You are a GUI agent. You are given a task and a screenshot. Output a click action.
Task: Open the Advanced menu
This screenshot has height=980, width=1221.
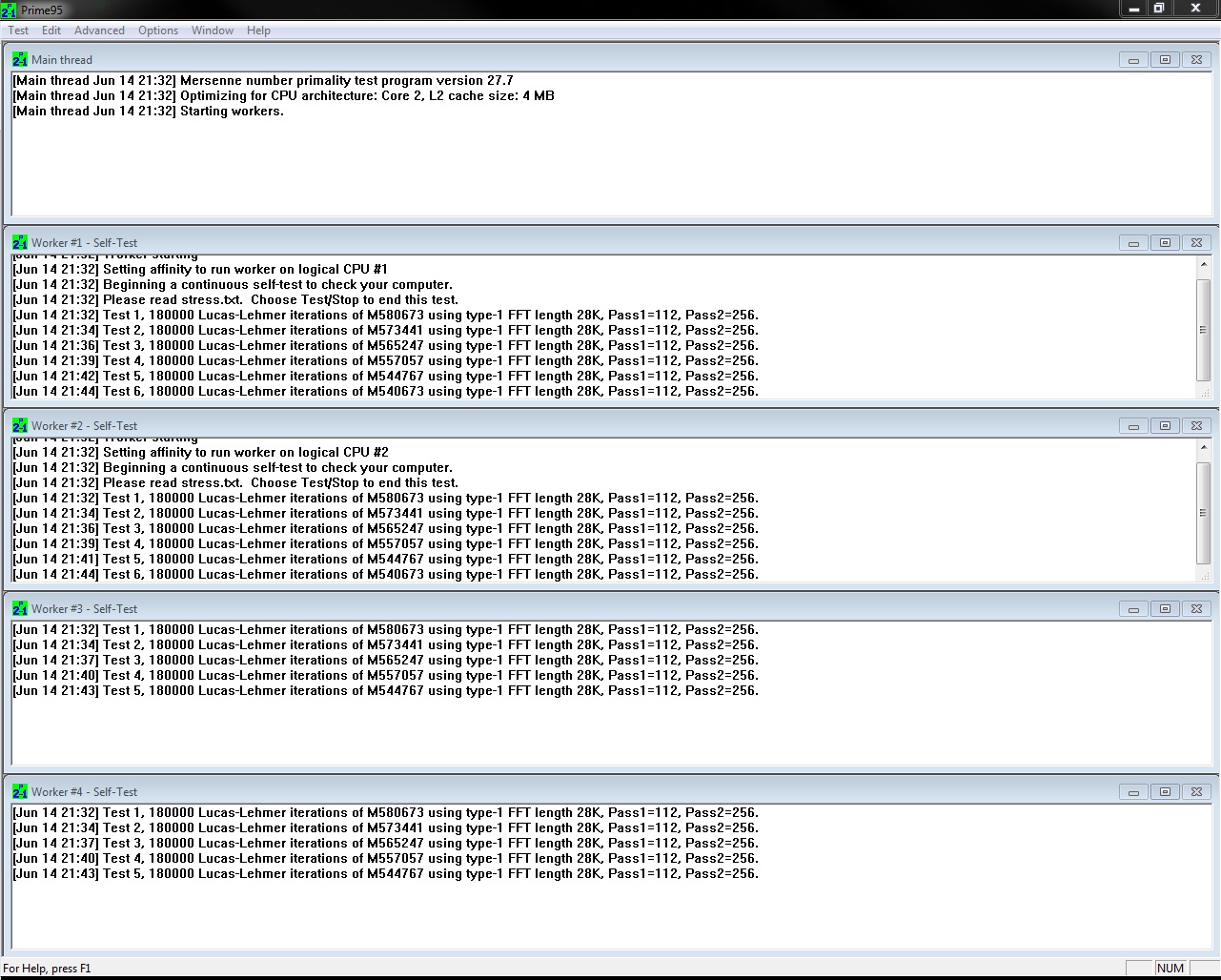tap(99, 31)
